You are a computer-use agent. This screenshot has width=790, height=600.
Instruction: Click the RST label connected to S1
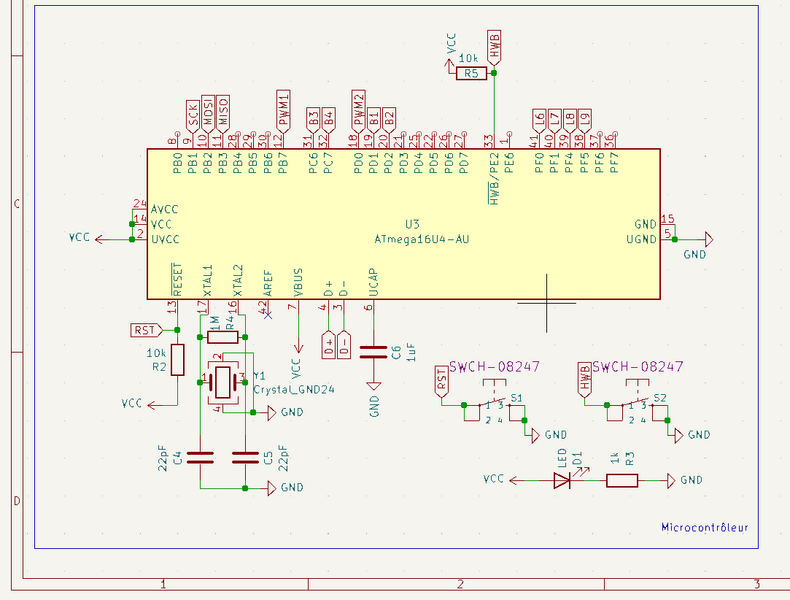[441, 382]
